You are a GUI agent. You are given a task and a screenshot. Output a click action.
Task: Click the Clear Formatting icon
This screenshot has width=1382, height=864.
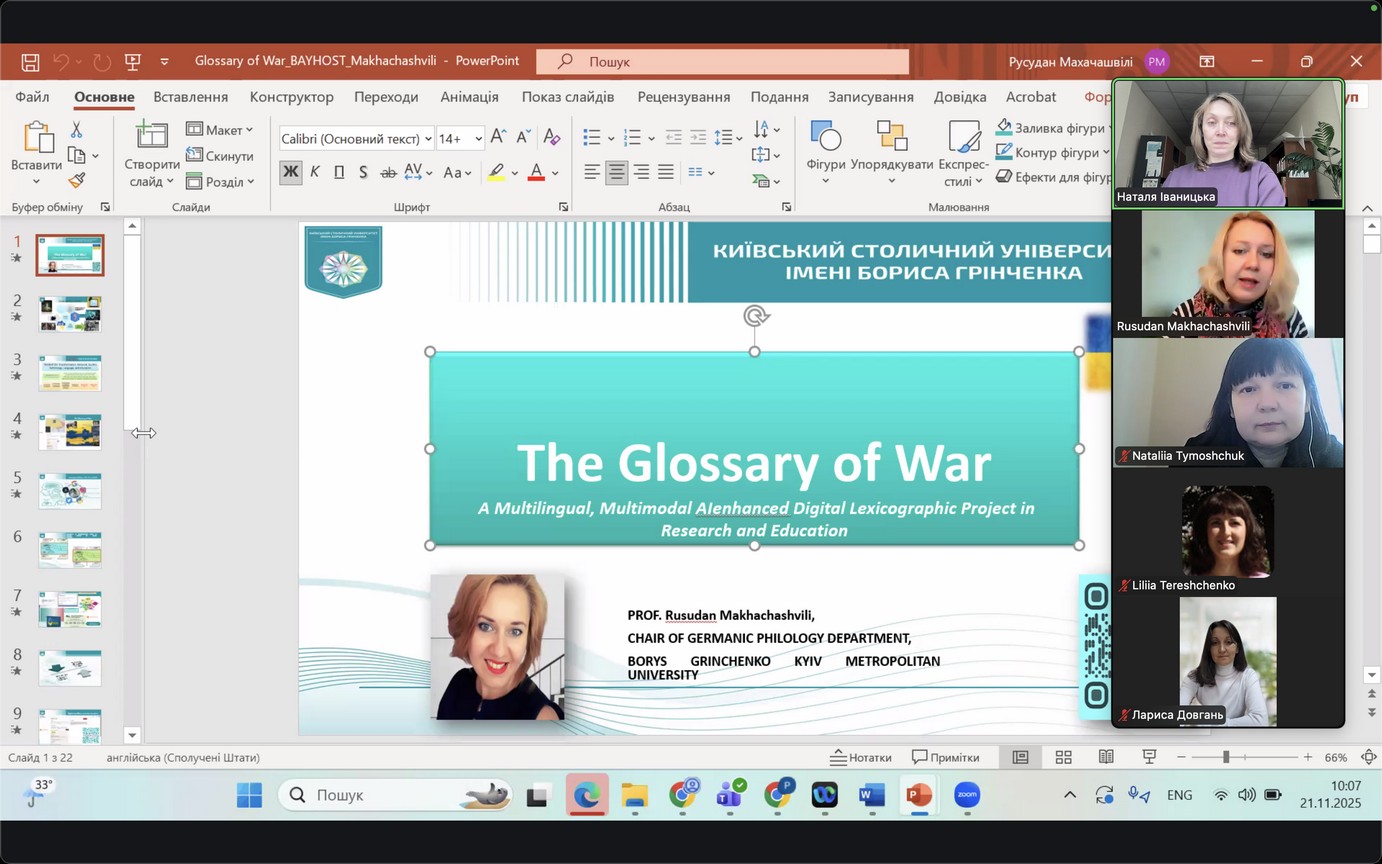(551, 138)
